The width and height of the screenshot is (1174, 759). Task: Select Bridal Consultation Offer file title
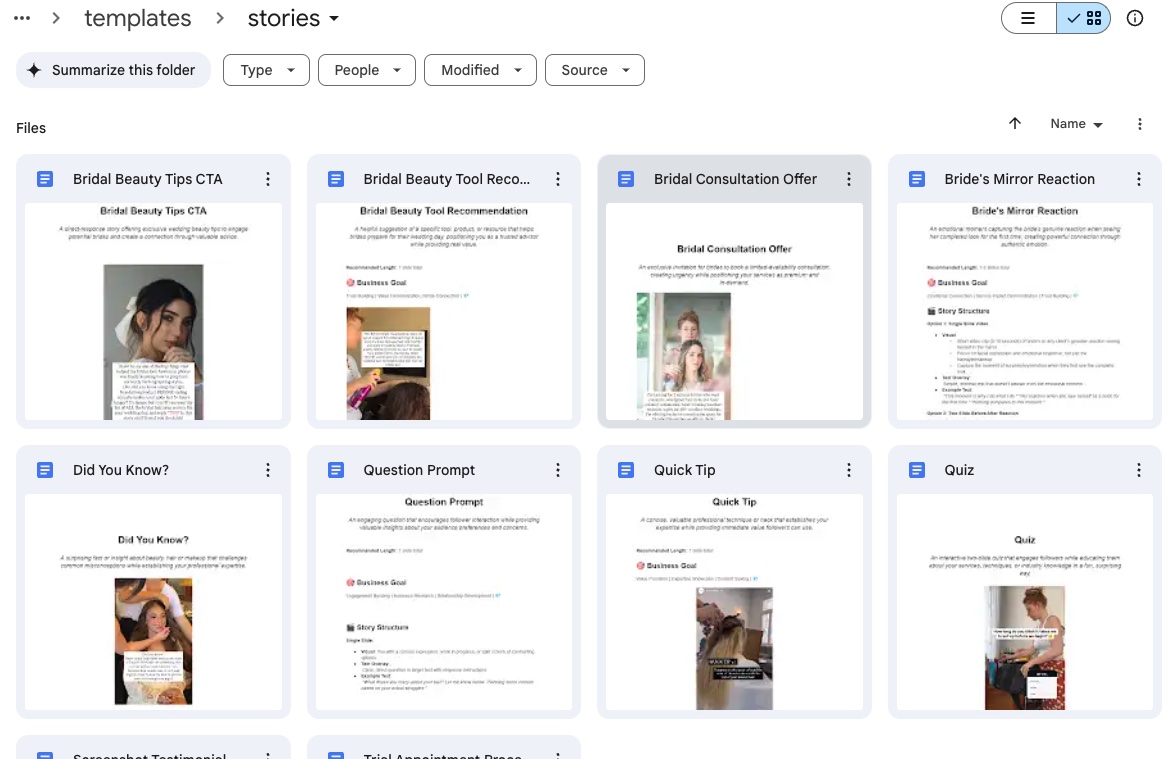point(735,179)
